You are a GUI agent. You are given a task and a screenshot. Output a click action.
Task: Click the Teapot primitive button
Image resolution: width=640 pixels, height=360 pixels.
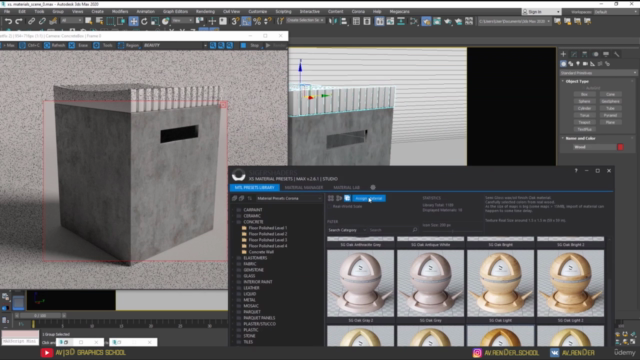584,122
